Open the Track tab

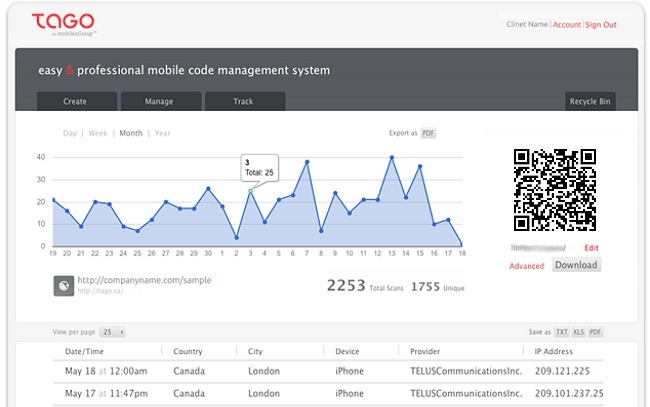[244, 101]
